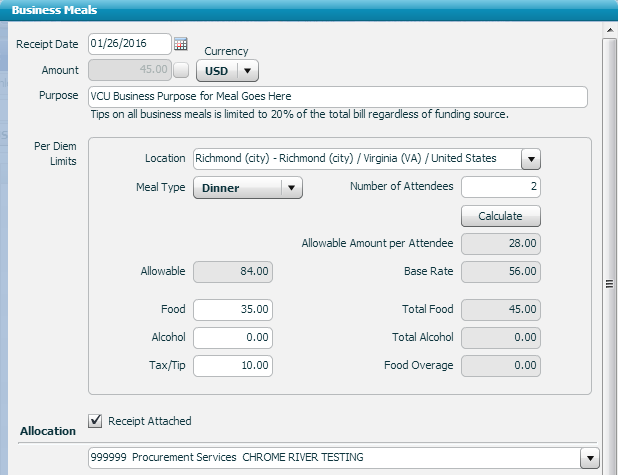The width and height of the screenshot is (618, 475).
Task: Click the Base Rate value 56.00
Action: pos(501,272)
